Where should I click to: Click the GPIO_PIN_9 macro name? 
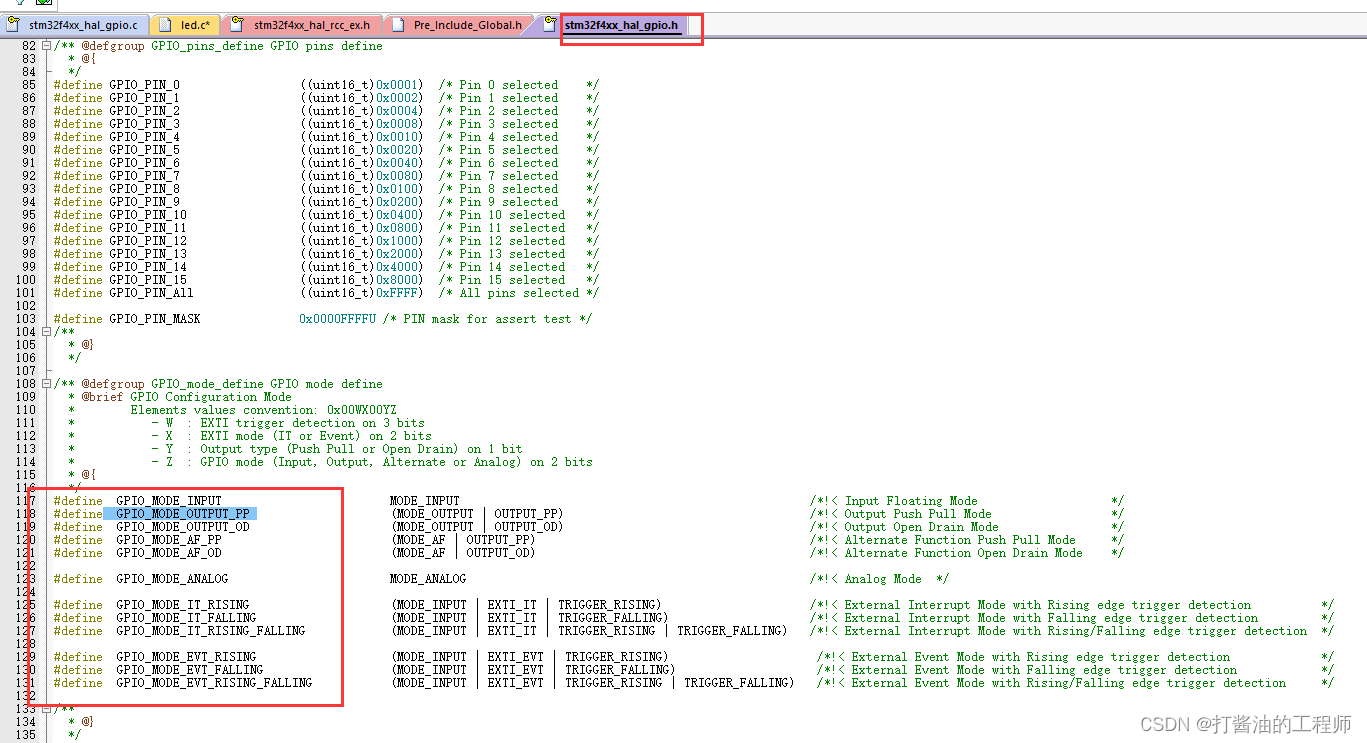tap(144, 202)
